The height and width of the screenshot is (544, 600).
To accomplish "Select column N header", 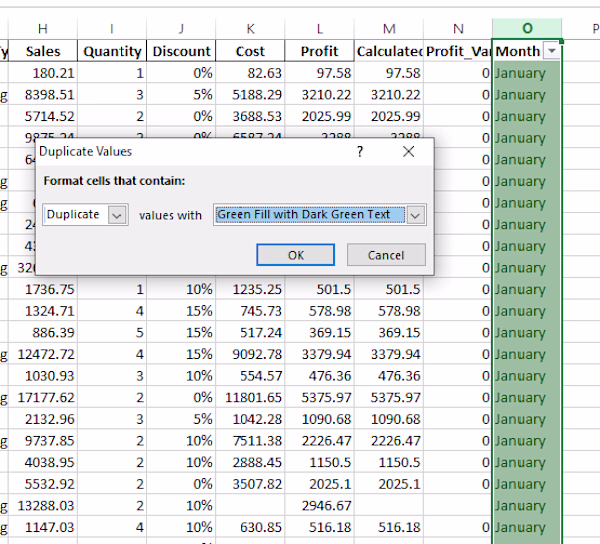I will tap(458, 29).
